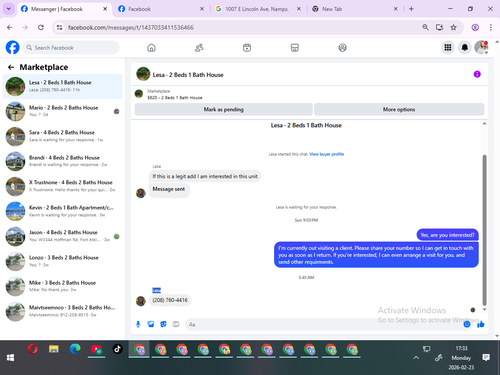Open the account profile picture menu
The image size is (500, 375).
pyautogui.click(x=481, y=48)
